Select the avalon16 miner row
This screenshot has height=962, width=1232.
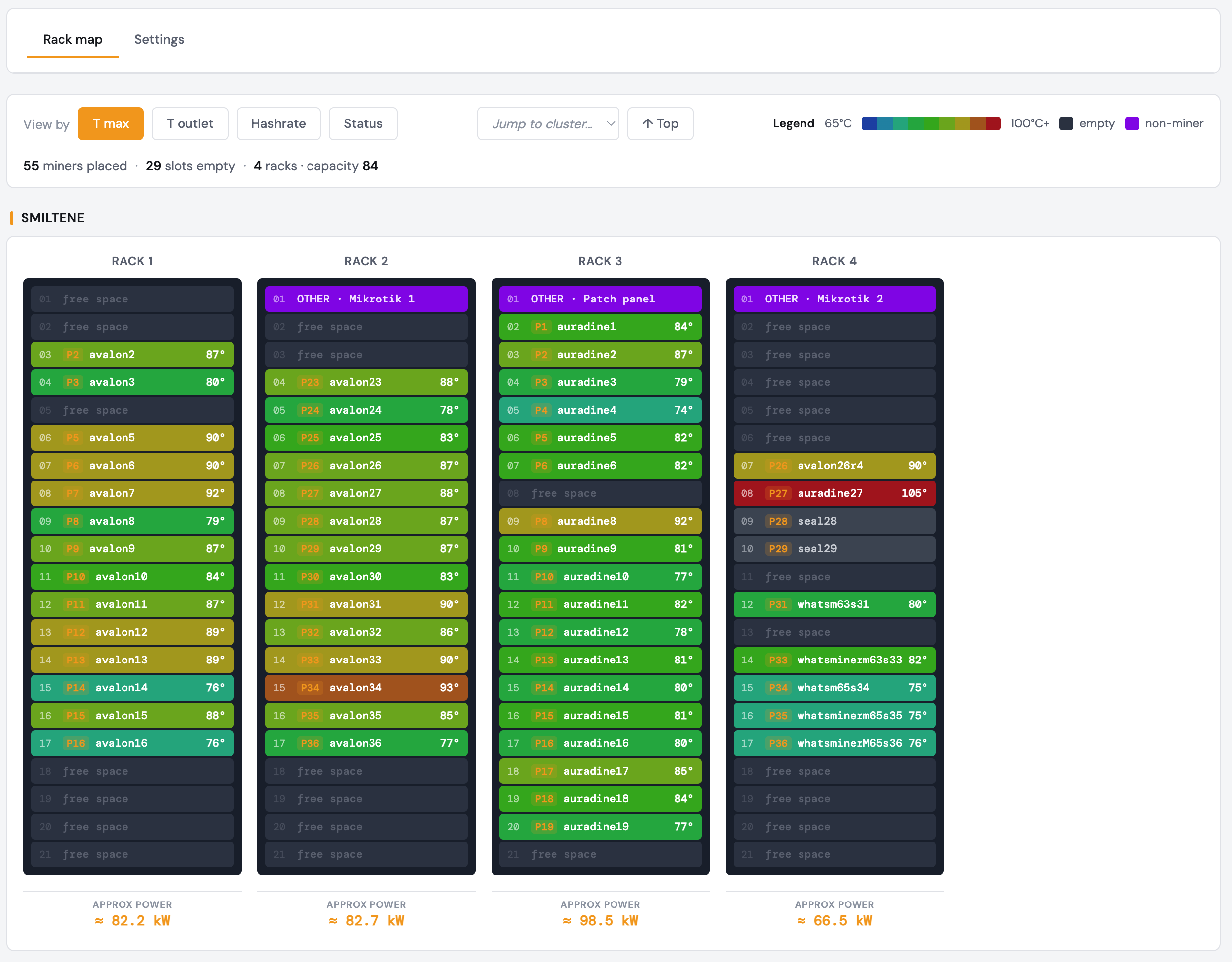[132, 743]
